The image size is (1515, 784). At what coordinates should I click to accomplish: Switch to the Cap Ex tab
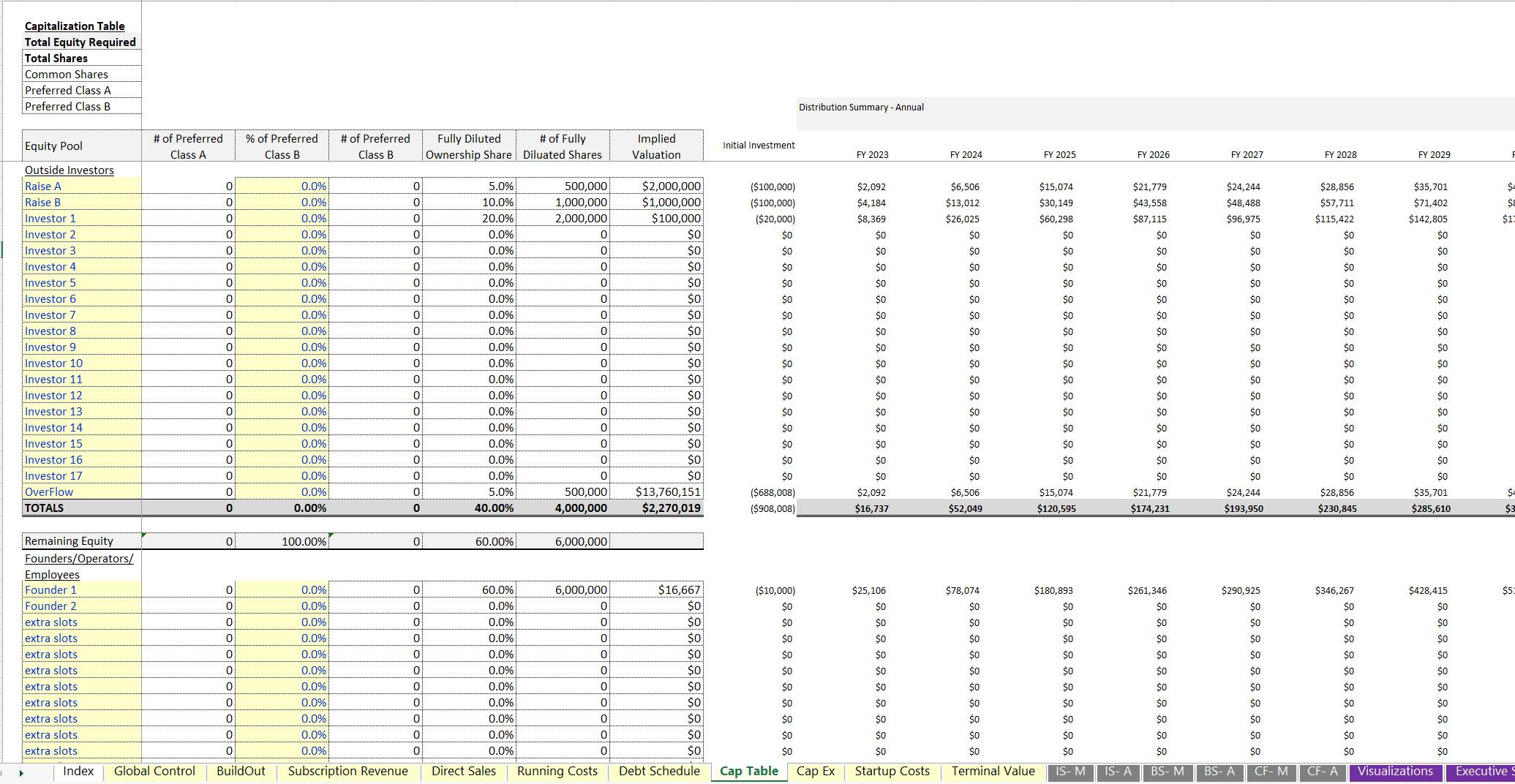point(815,772)
